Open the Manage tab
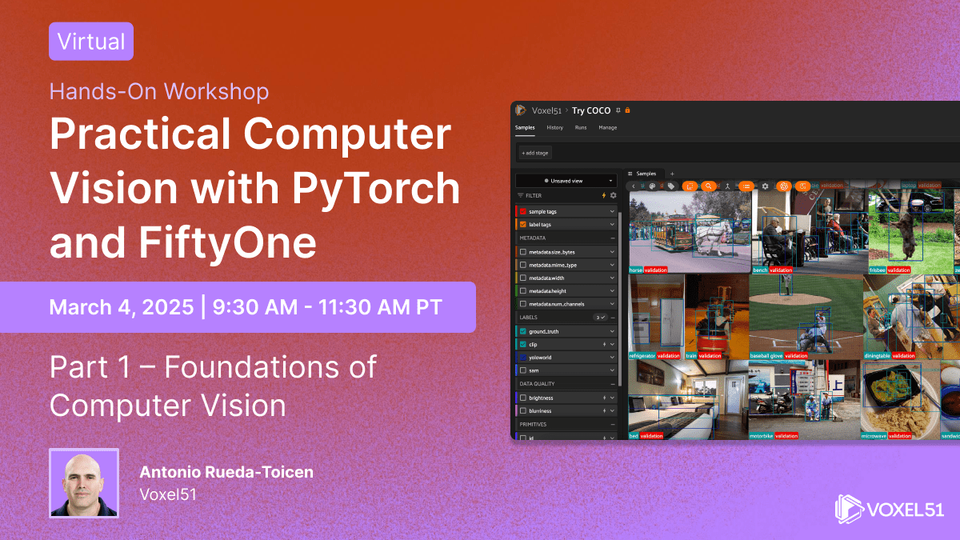This screenshot has height=540, width=960. [607, 128]
